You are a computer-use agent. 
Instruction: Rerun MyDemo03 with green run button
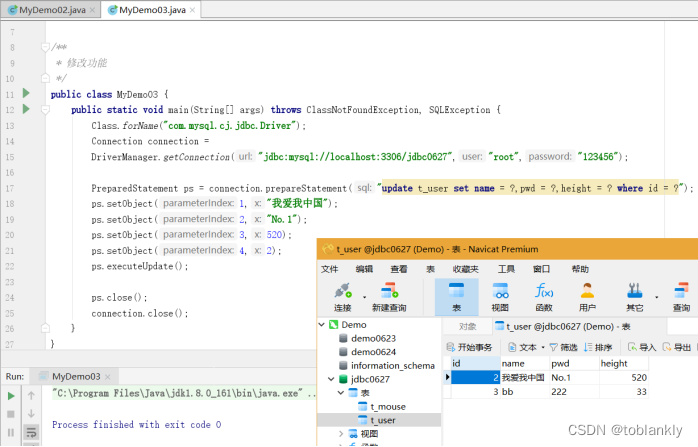11,396
